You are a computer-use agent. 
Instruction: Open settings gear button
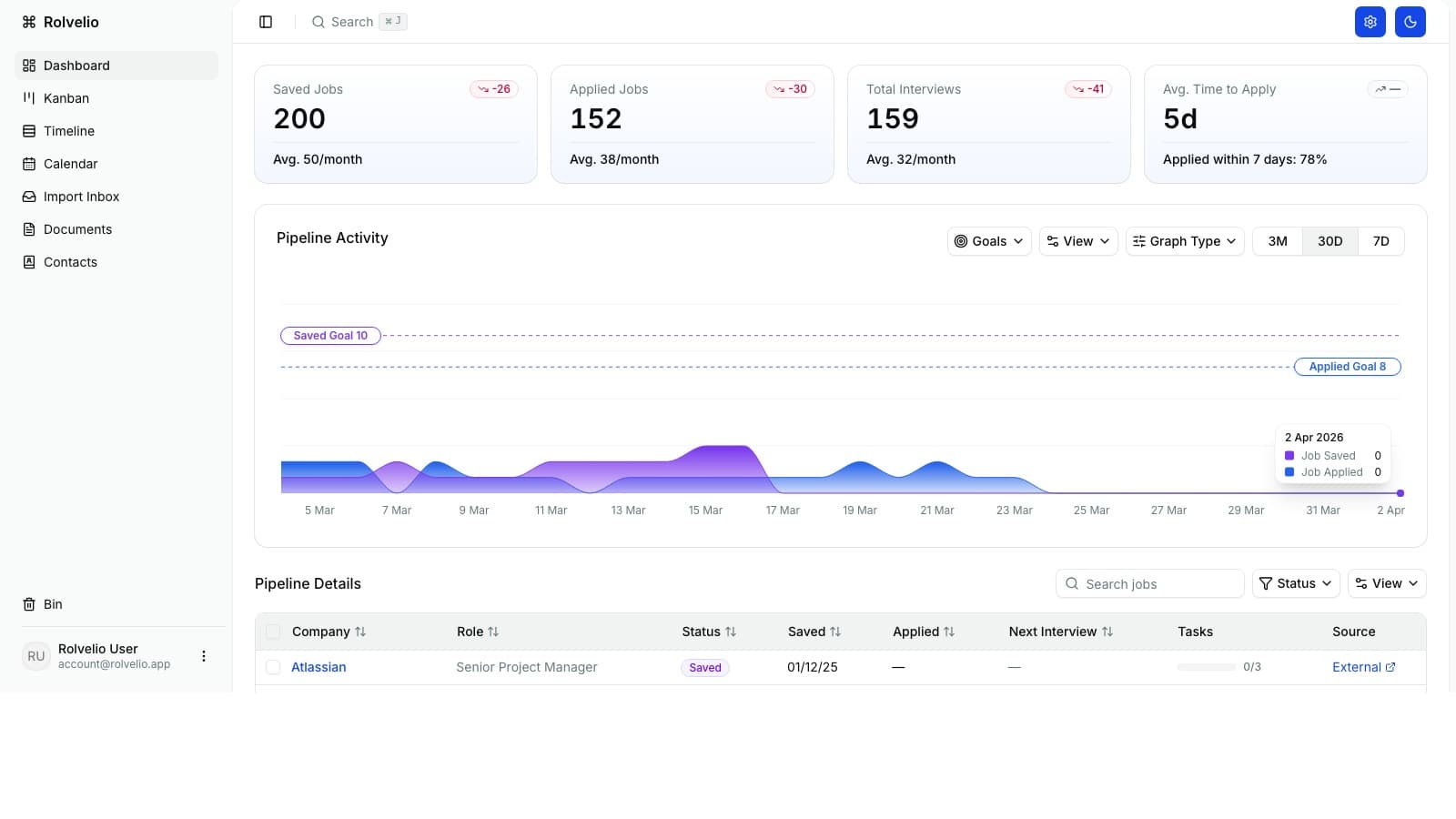pyautogui.click(x=1370, y=22)
